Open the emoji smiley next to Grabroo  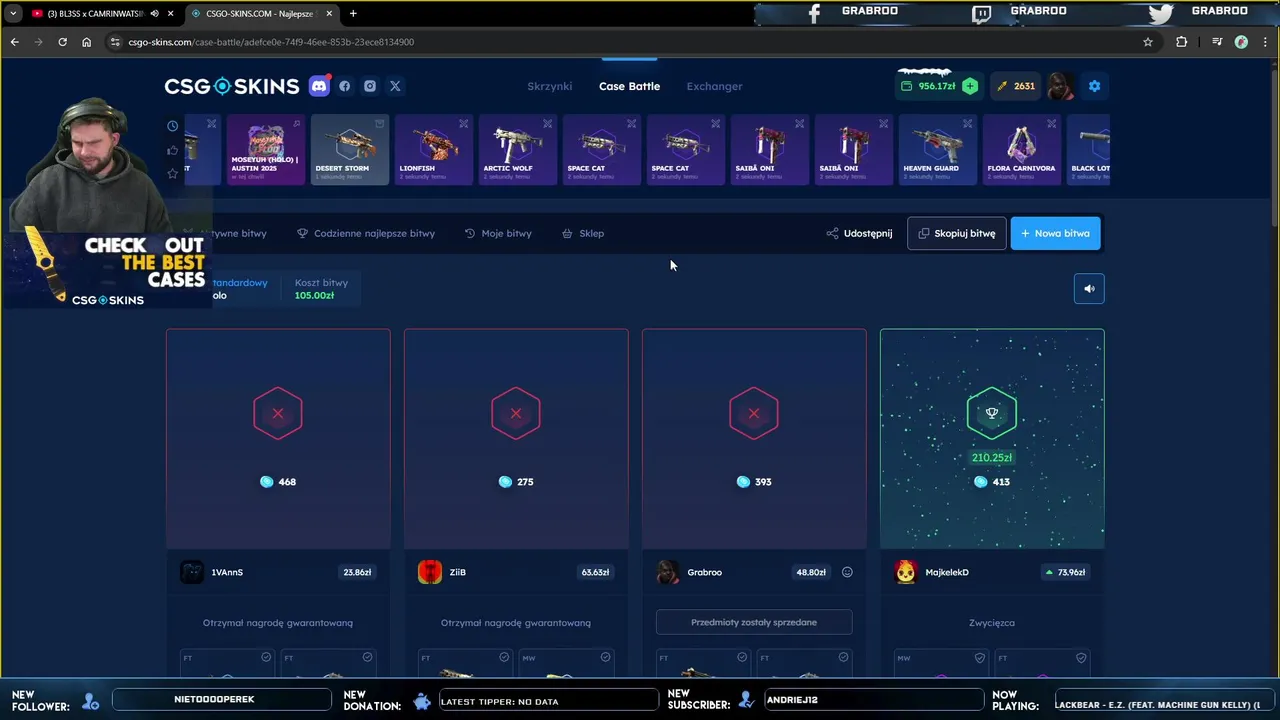847,572
